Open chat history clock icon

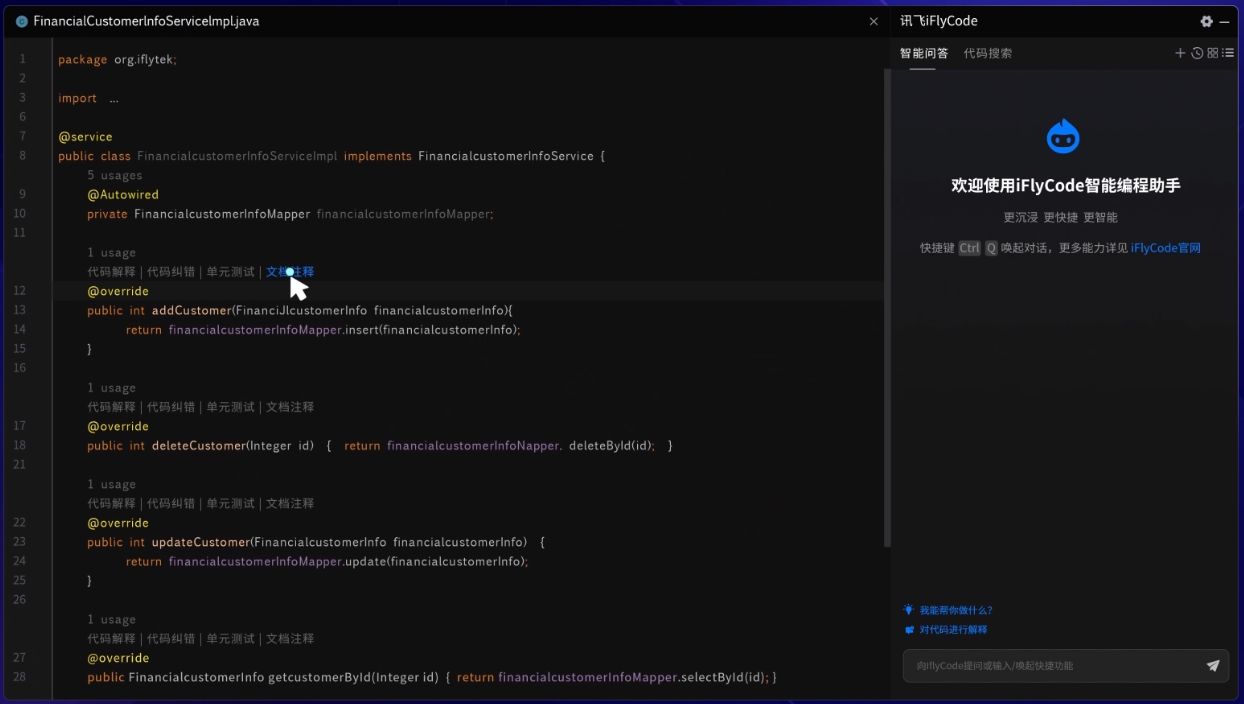click(1197, 53)
